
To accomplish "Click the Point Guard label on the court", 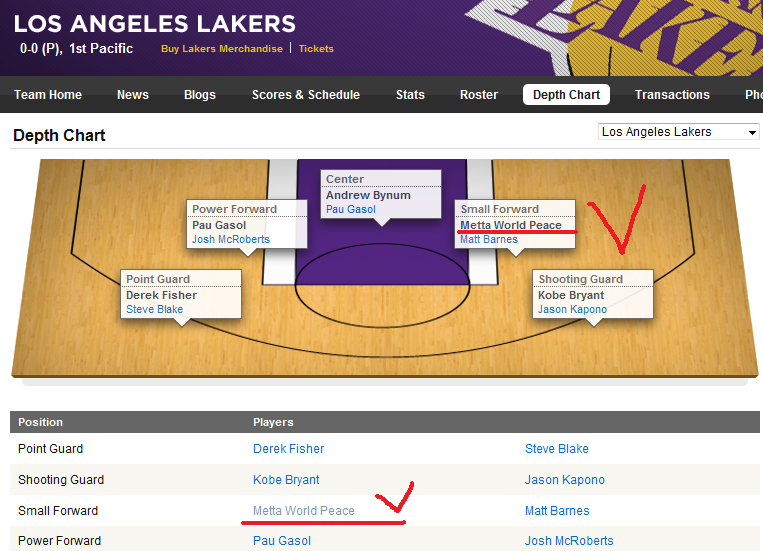I will click(158, 279).
